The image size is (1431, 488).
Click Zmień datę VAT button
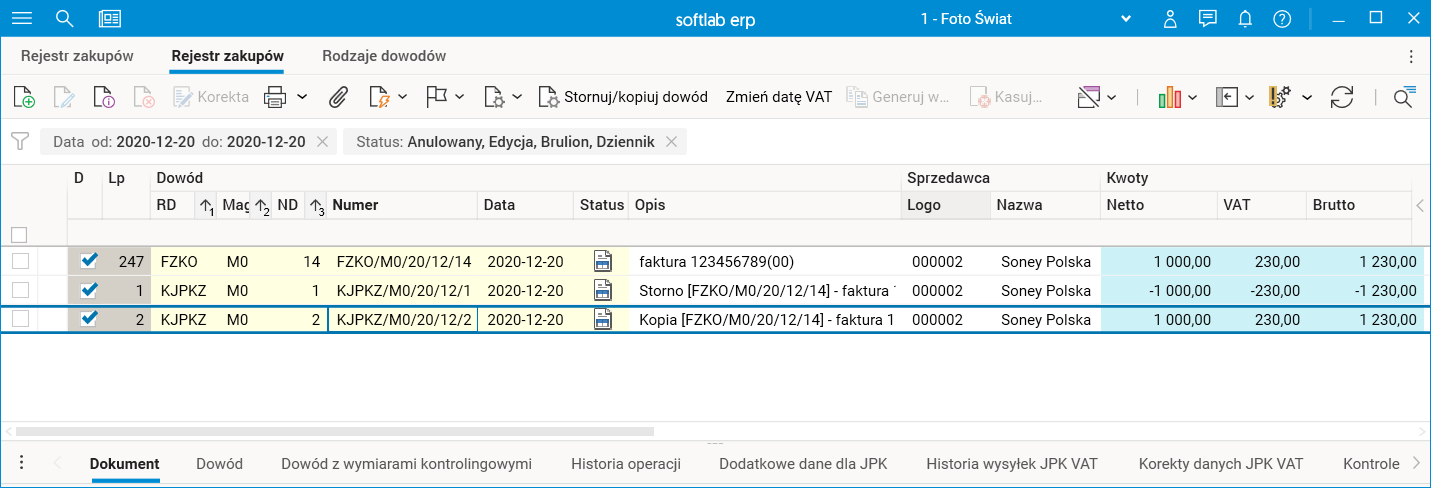pyautogui.click(x=779, y=97)
